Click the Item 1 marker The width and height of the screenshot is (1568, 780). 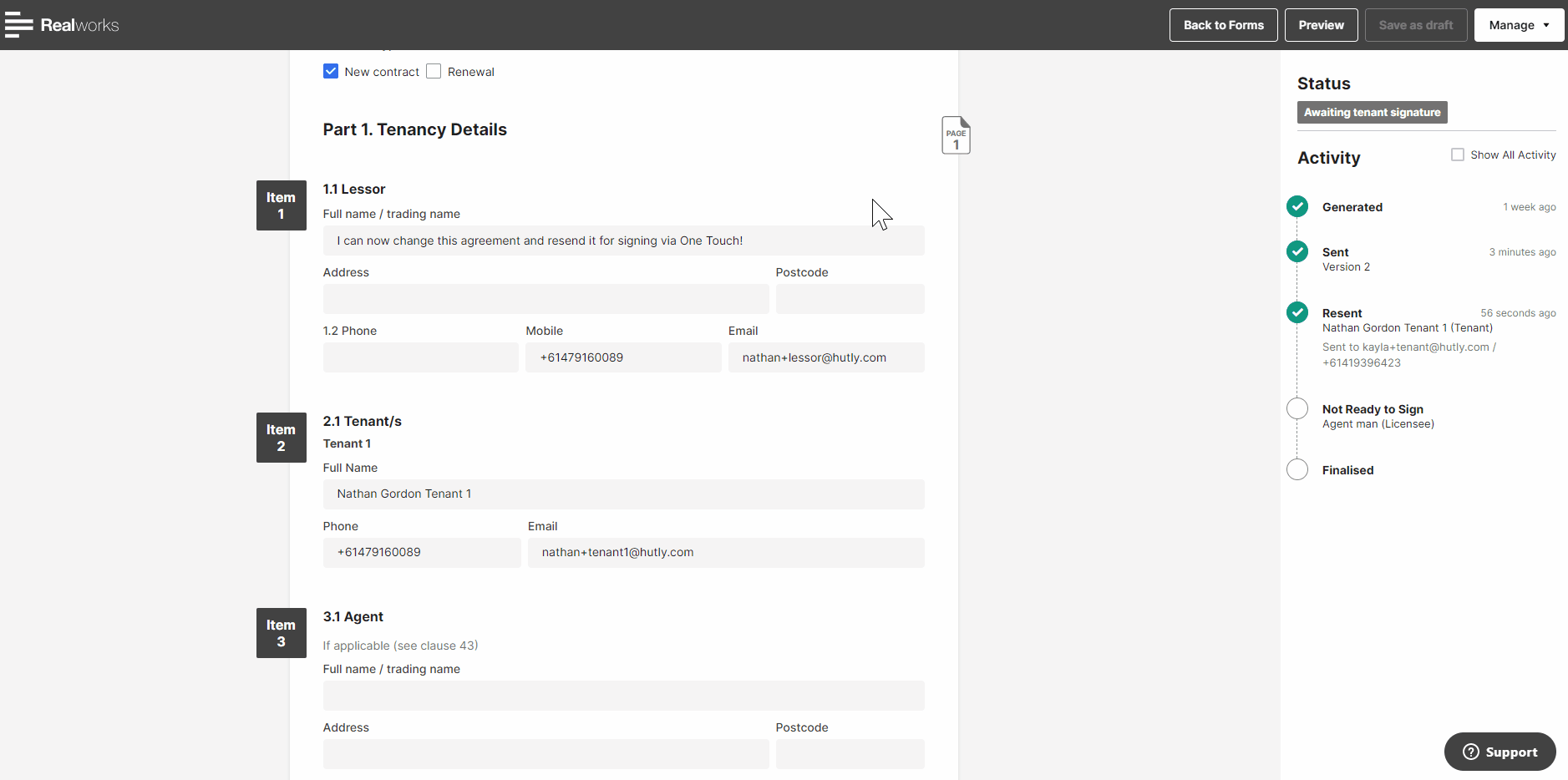281,205
